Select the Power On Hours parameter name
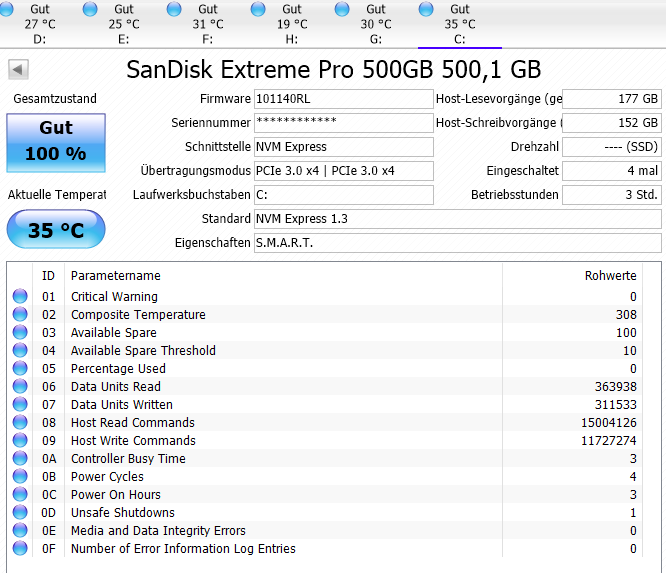 tap(116, 494)
